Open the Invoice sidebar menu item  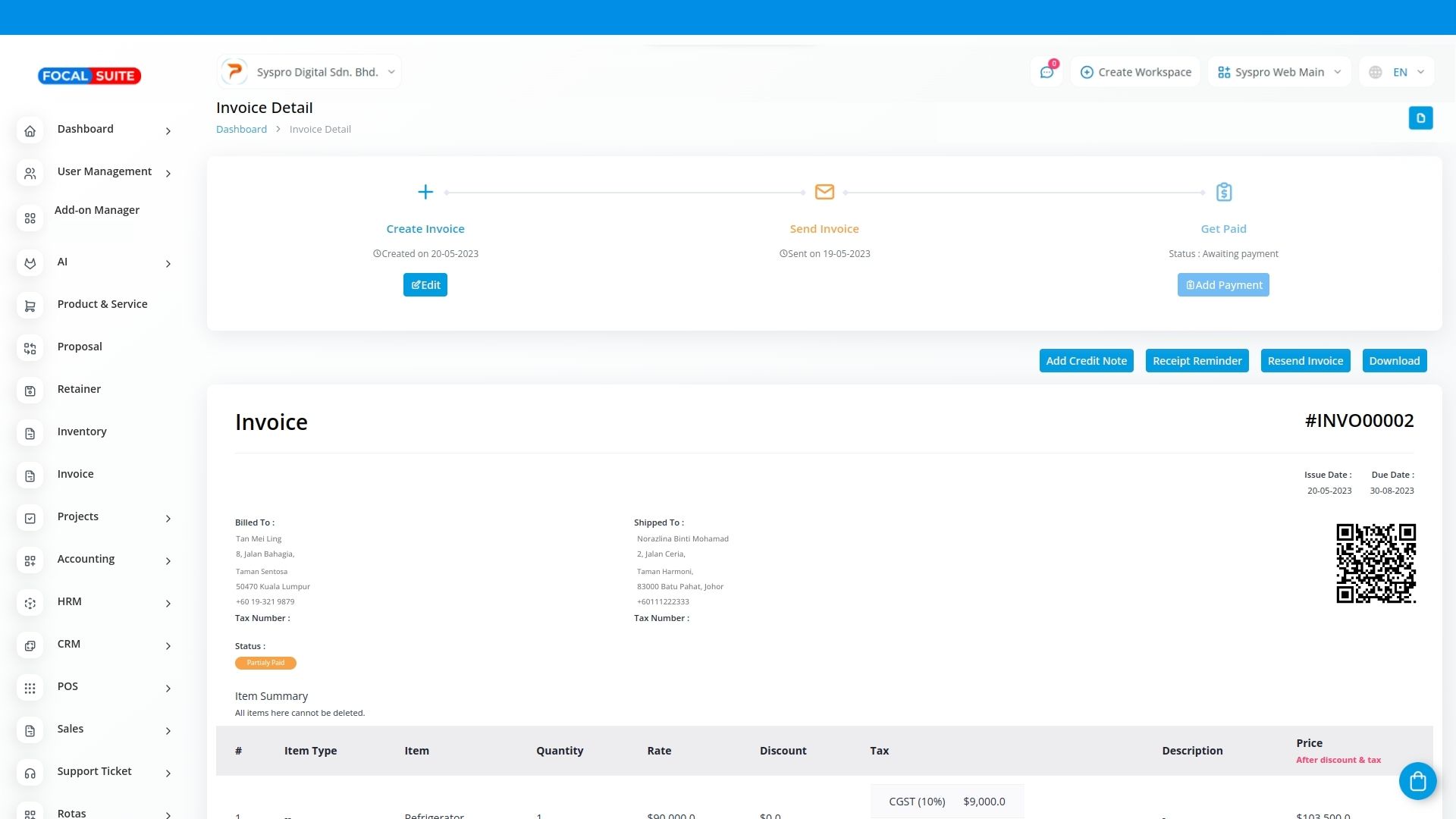pos(75,475)
